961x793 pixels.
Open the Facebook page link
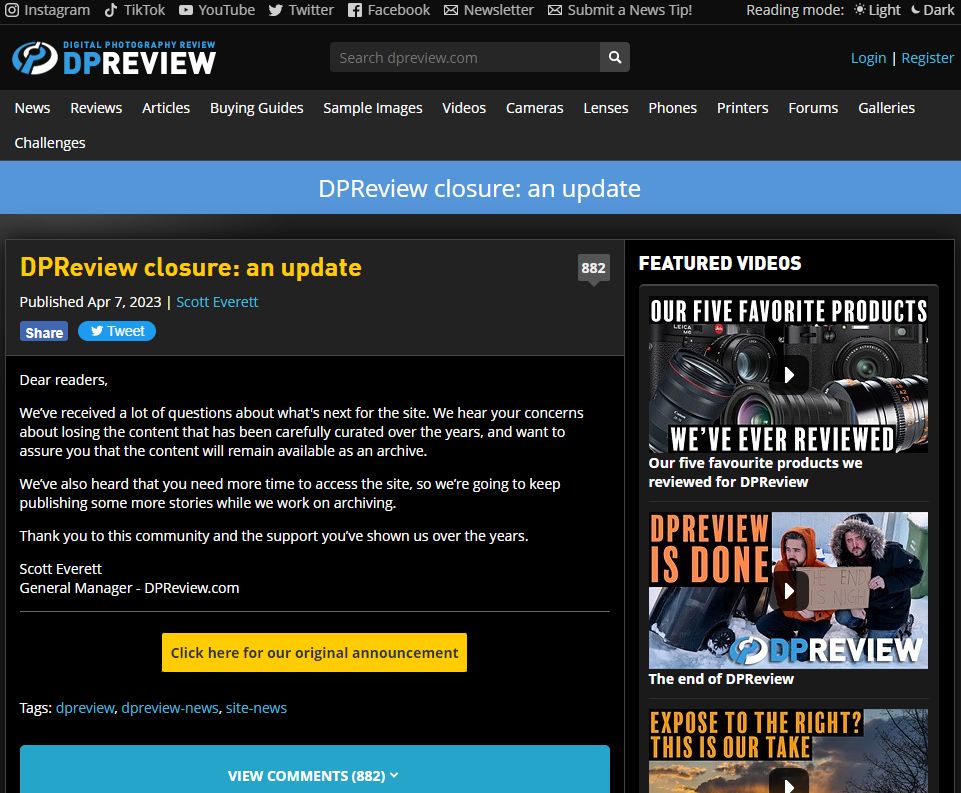389,10
